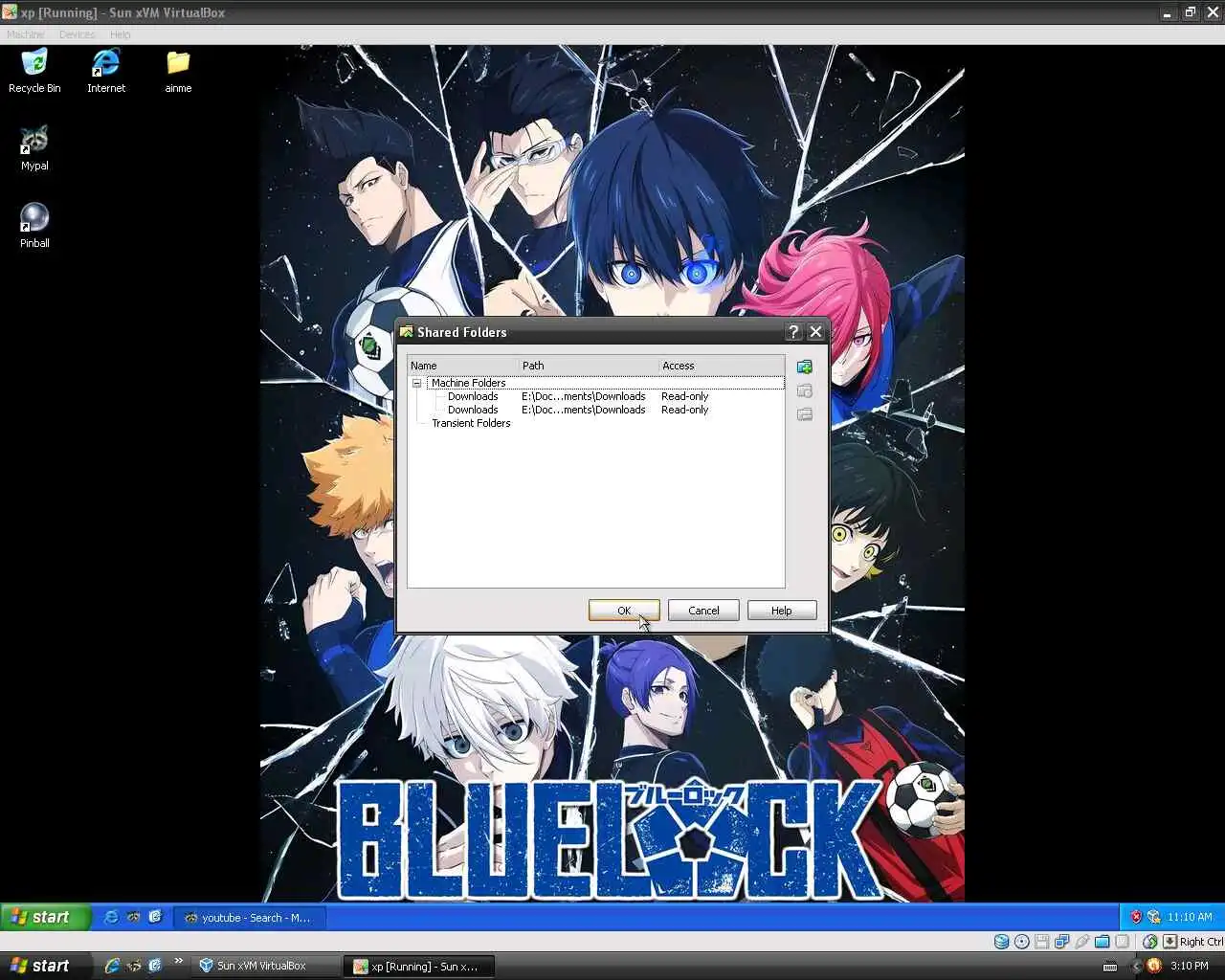Click the Name column header

(463, 366)
